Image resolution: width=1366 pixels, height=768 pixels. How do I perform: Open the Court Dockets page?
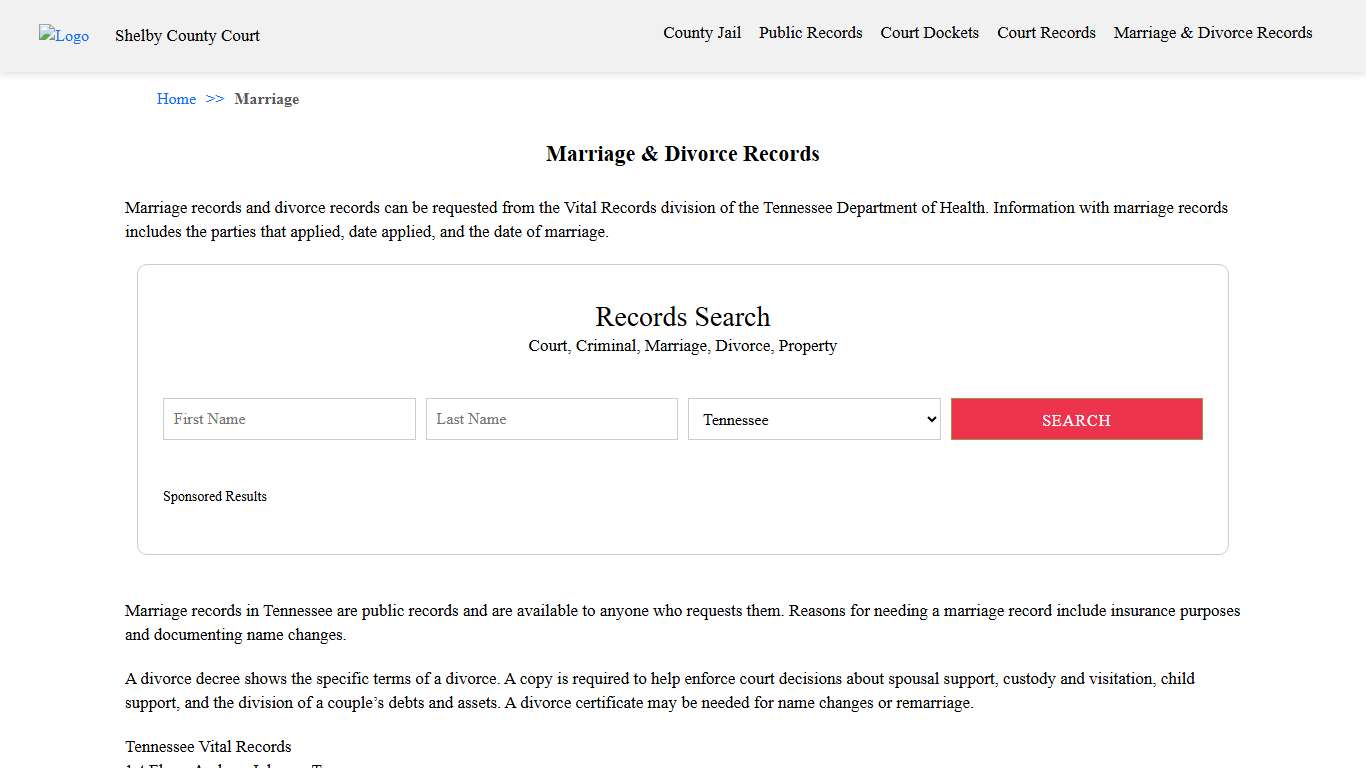click(929, 32)
